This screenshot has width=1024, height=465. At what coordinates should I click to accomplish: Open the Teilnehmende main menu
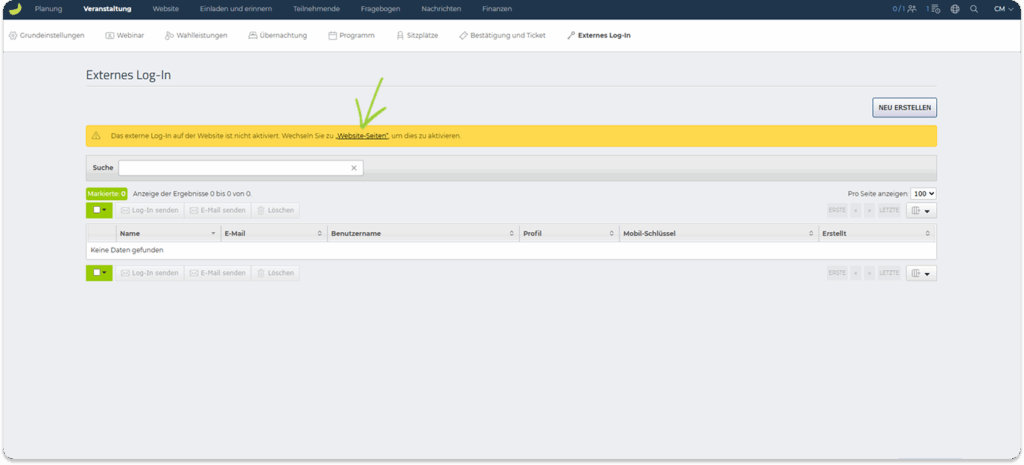tap(316, 9)
